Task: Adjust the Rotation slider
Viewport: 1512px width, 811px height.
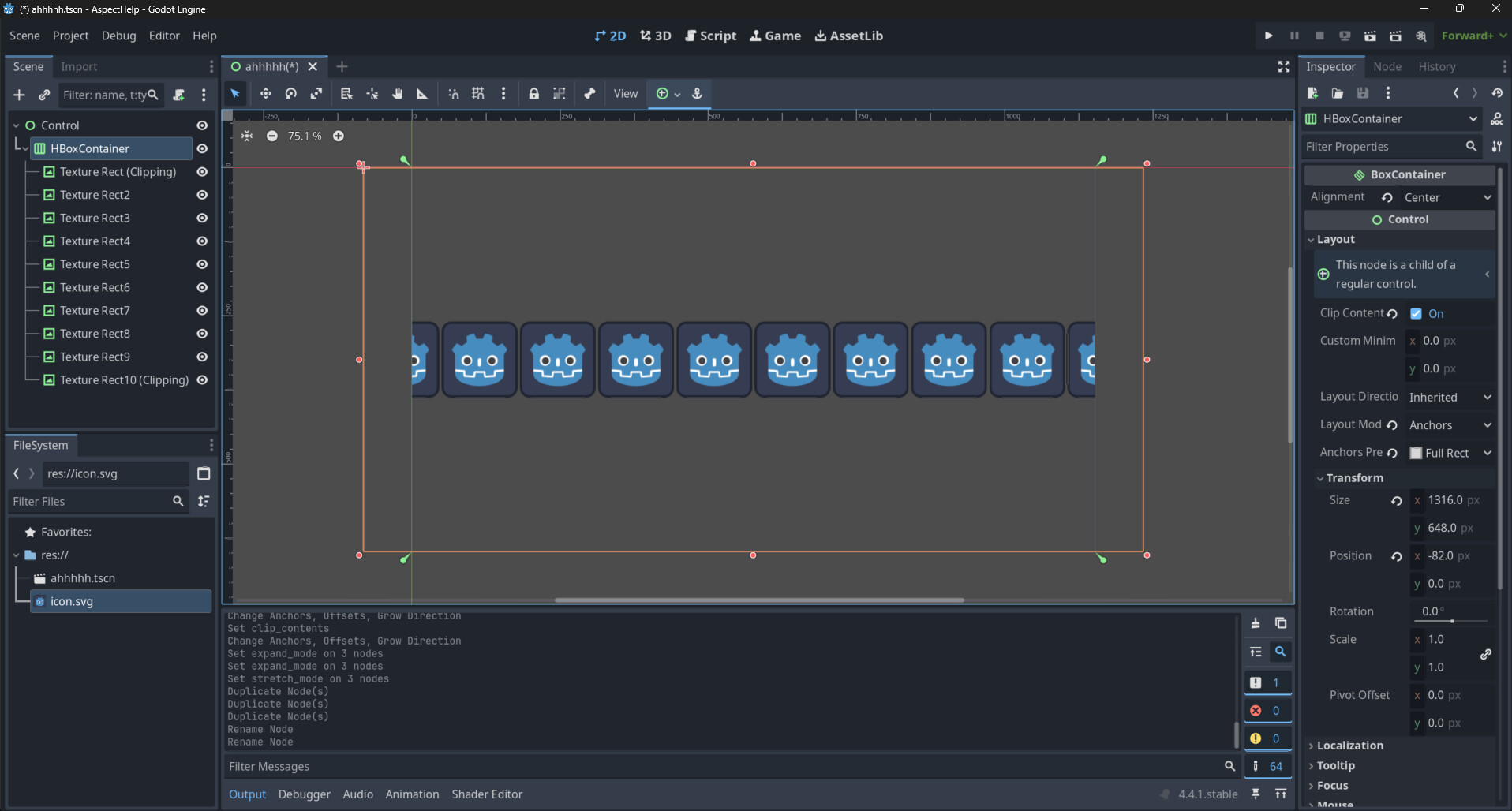Action: coord(1452,621)
